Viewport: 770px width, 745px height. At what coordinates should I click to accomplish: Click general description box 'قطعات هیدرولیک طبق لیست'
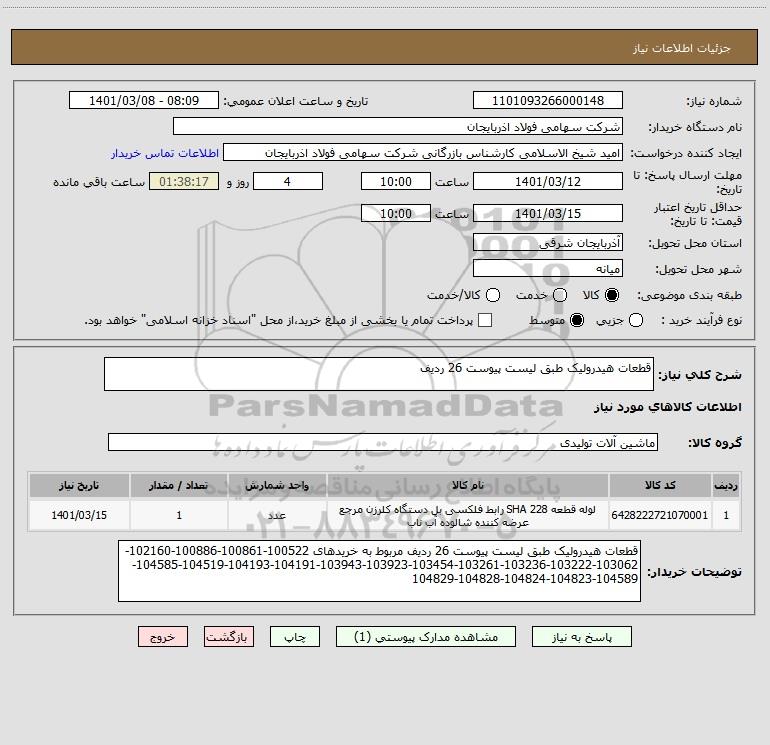click(x=379, y=374)
